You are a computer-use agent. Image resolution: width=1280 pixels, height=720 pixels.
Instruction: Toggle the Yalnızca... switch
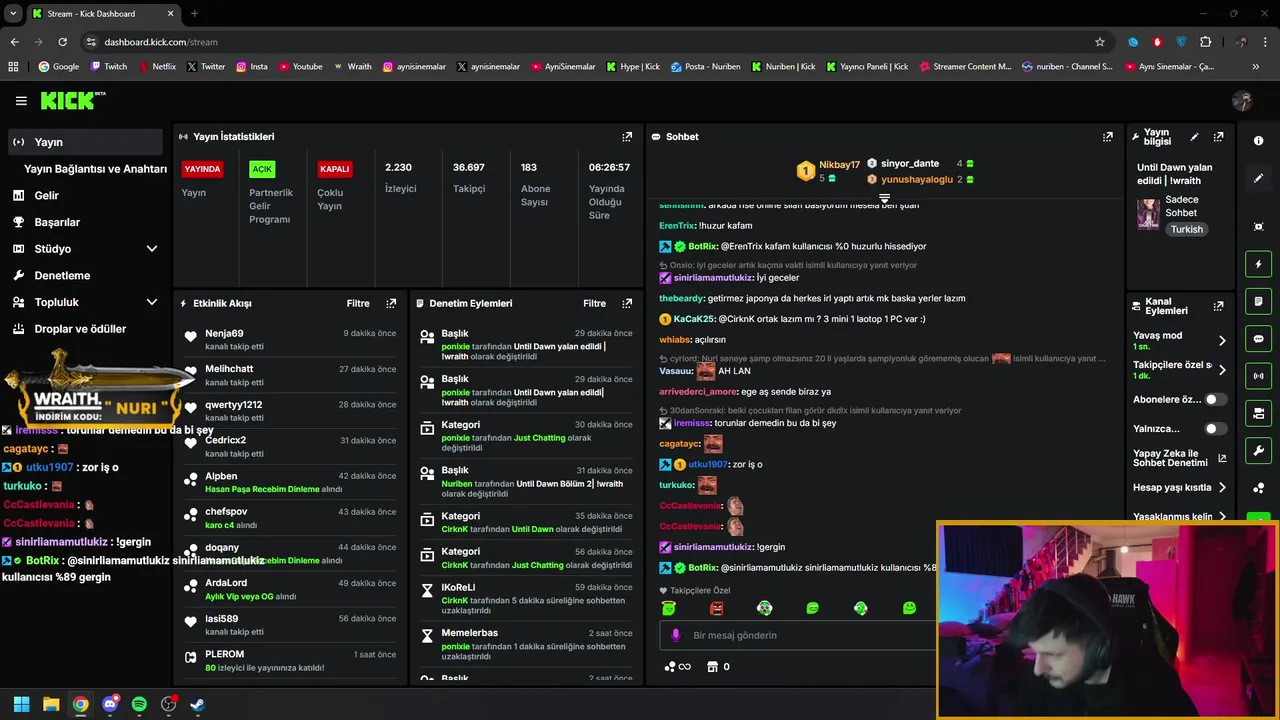click(x=1215, y=428)
